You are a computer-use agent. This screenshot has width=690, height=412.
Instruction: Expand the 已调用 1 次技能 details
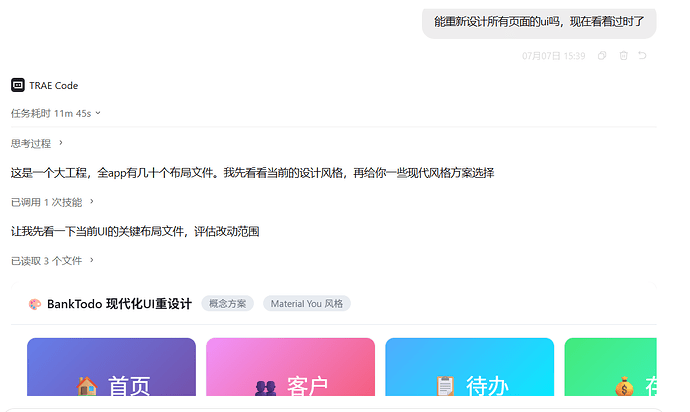pos(52,202)
